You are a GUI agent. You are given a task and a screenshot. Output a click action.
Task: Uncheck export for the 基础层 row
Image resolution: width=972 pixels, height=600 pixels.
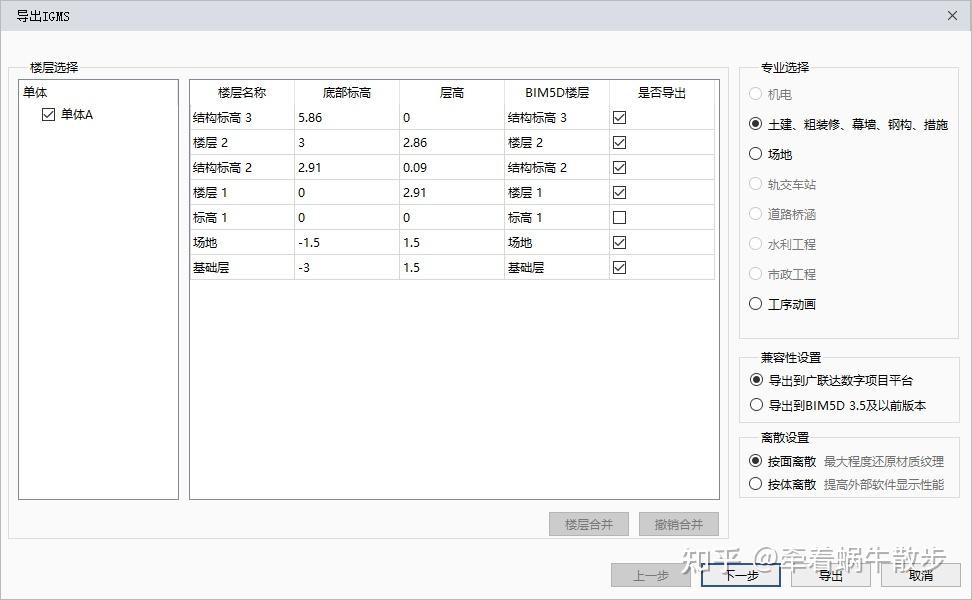[620, 266]
